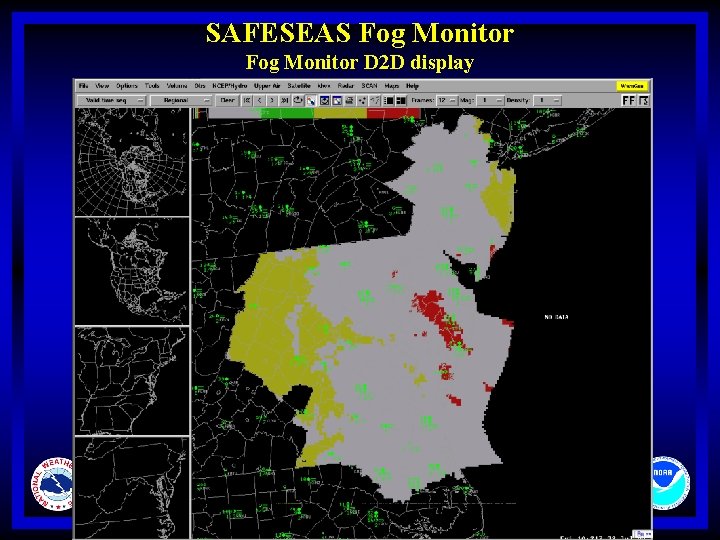
Task: Select the Northern Hemisphere polar map pane
Action: [132, 162]
